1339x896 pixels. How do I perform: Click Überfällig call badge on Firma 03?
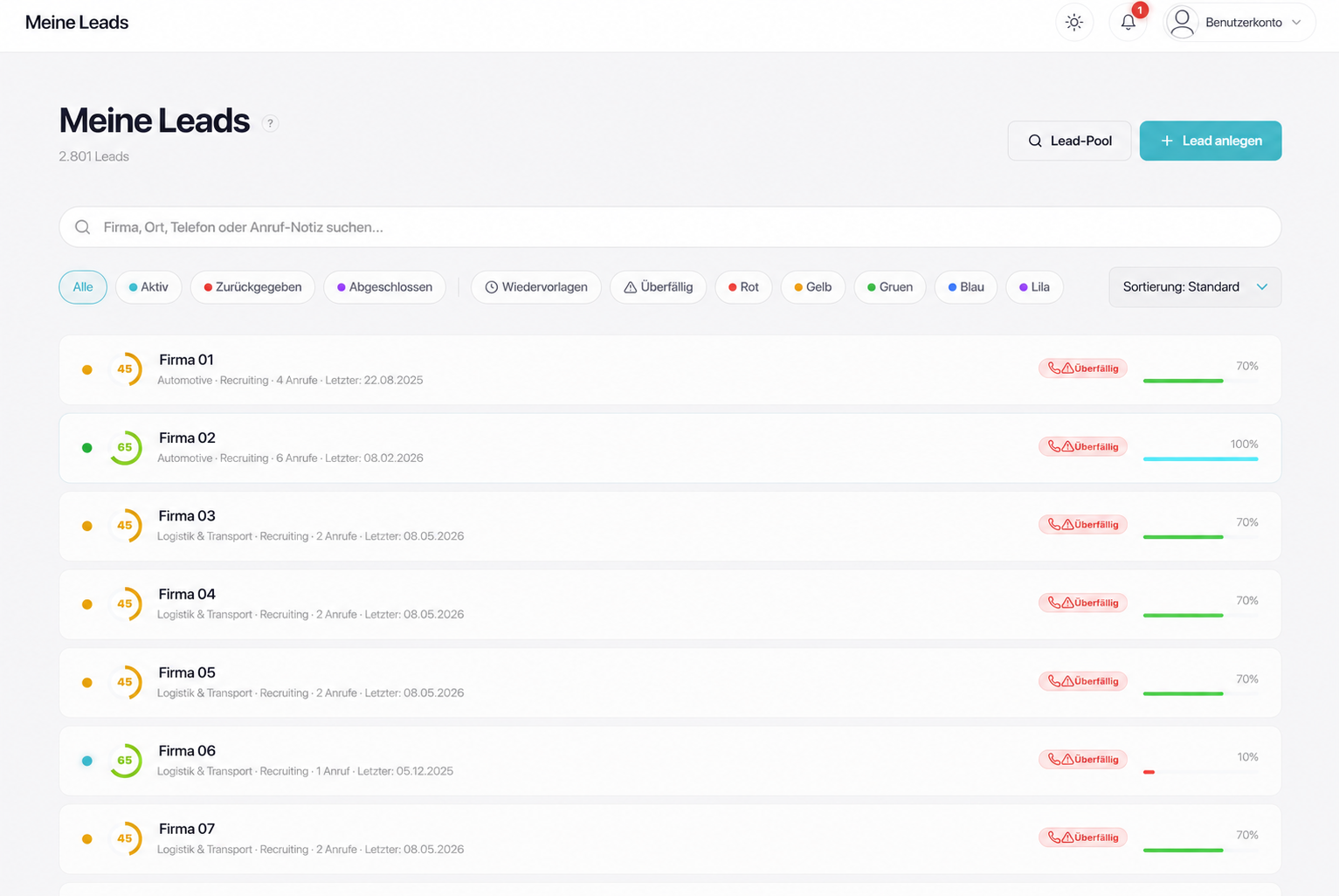coord(1083,525)
